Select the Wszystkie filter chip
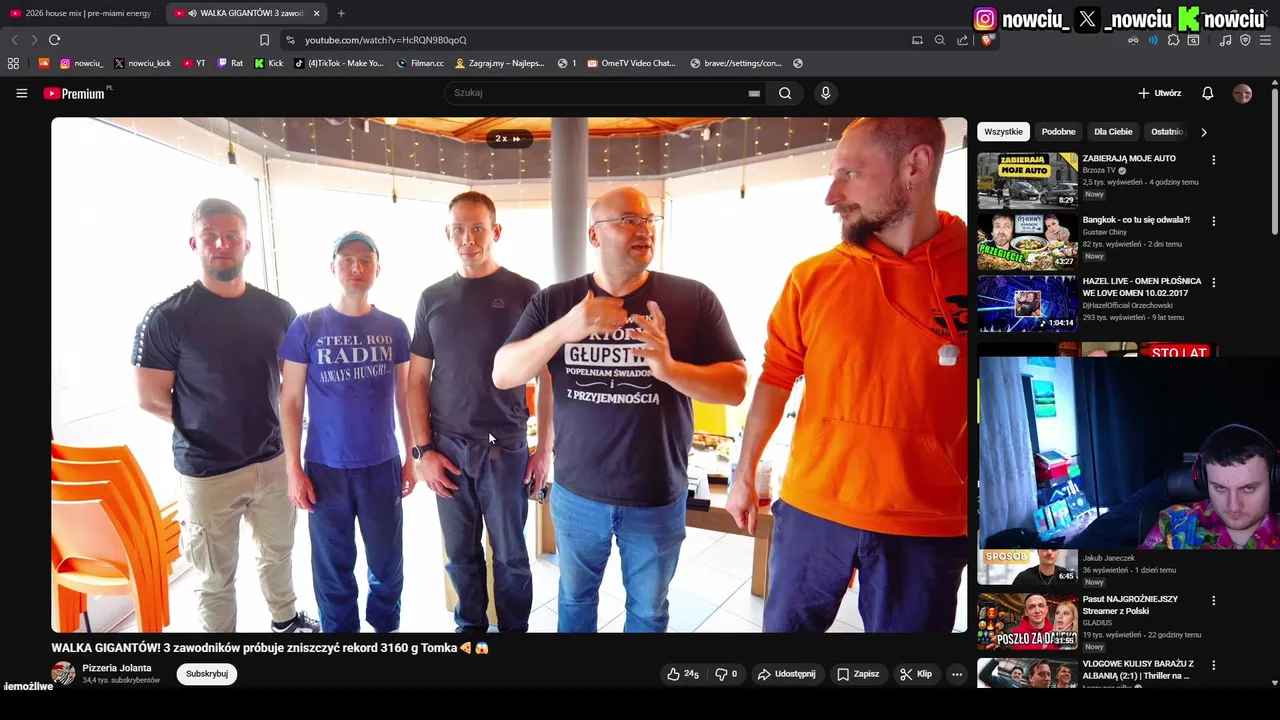The image size is (1280, 720). [x=1003, y=132]
